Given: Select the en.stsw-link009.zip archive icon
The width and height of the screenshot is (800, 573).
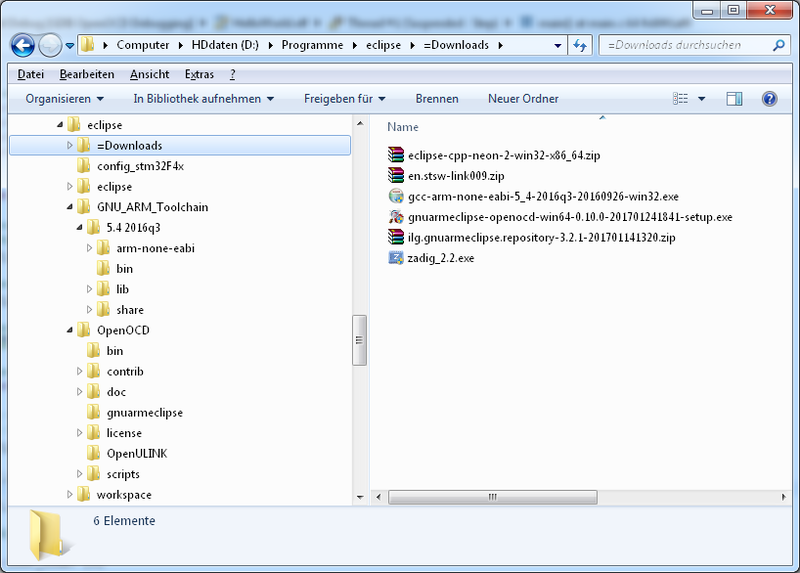Looking at the screenshot, I should [x=395, y=176].
